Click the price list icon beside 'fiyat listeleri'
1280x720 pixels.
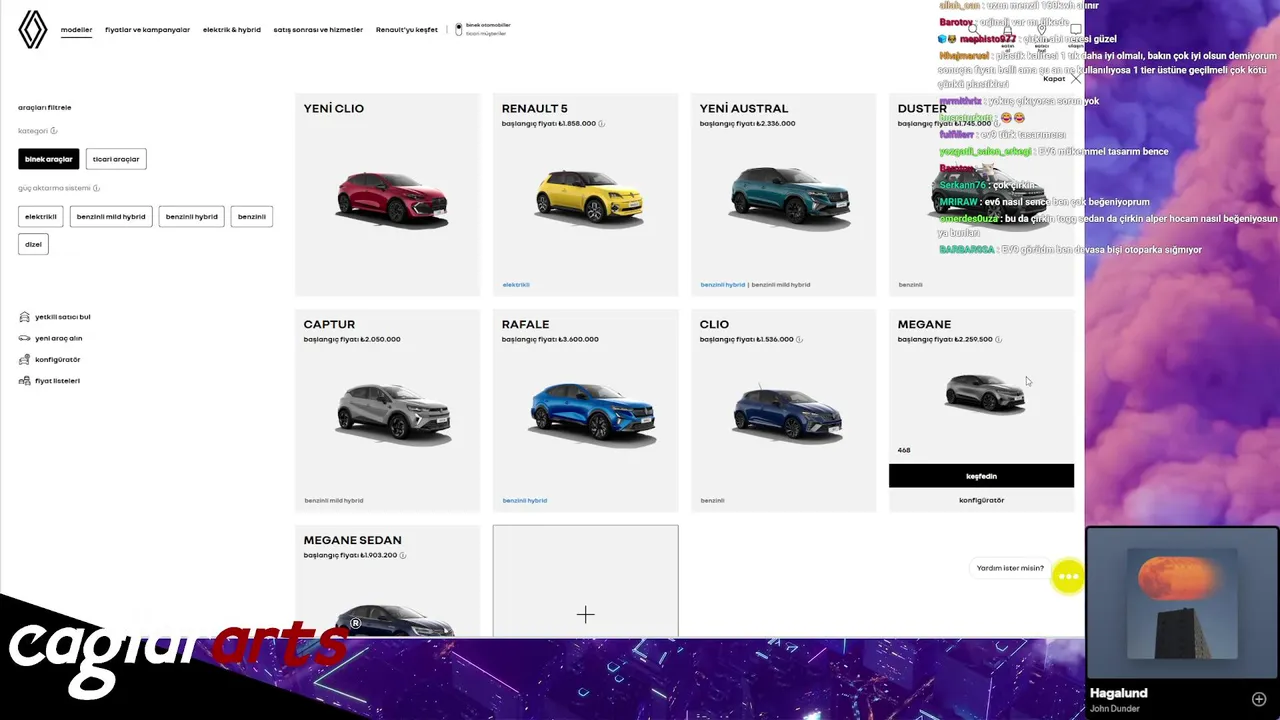(25, 381)
